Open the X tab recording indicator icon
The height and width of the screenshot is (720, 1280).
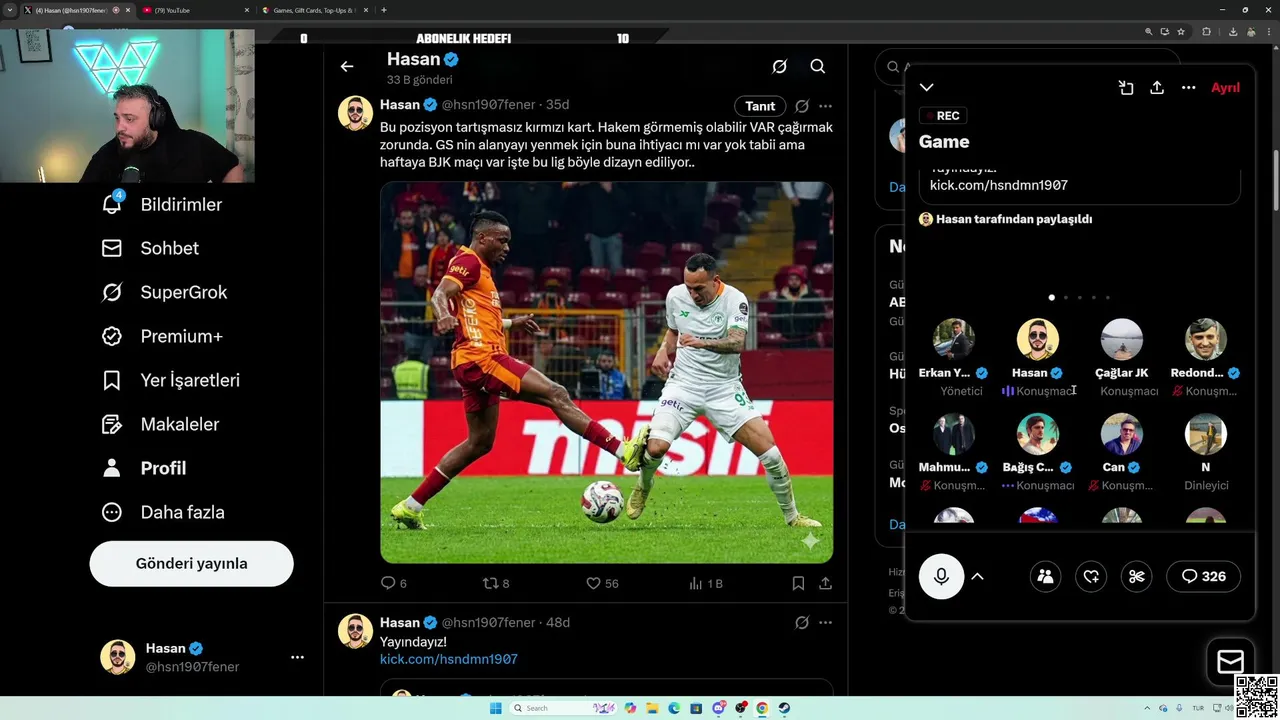[116, 10]
